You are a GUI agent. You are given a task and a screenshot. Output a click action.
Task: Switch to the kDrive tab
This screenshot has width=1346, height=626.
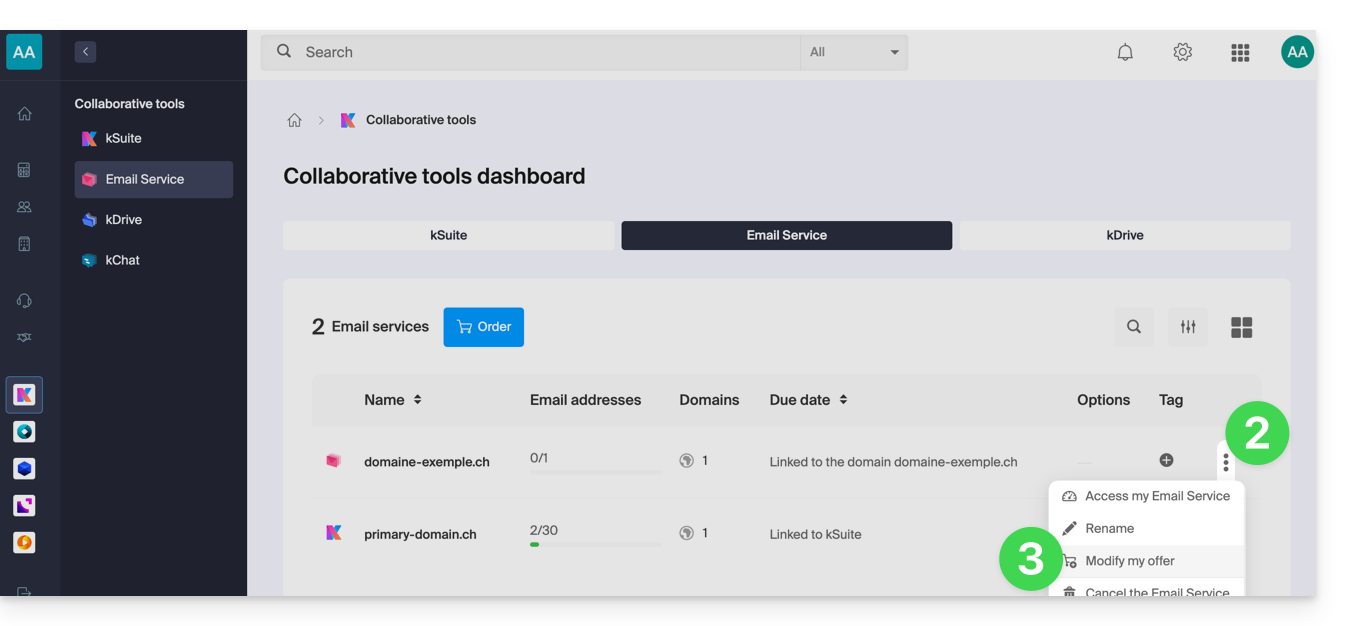pos(1124,236)
